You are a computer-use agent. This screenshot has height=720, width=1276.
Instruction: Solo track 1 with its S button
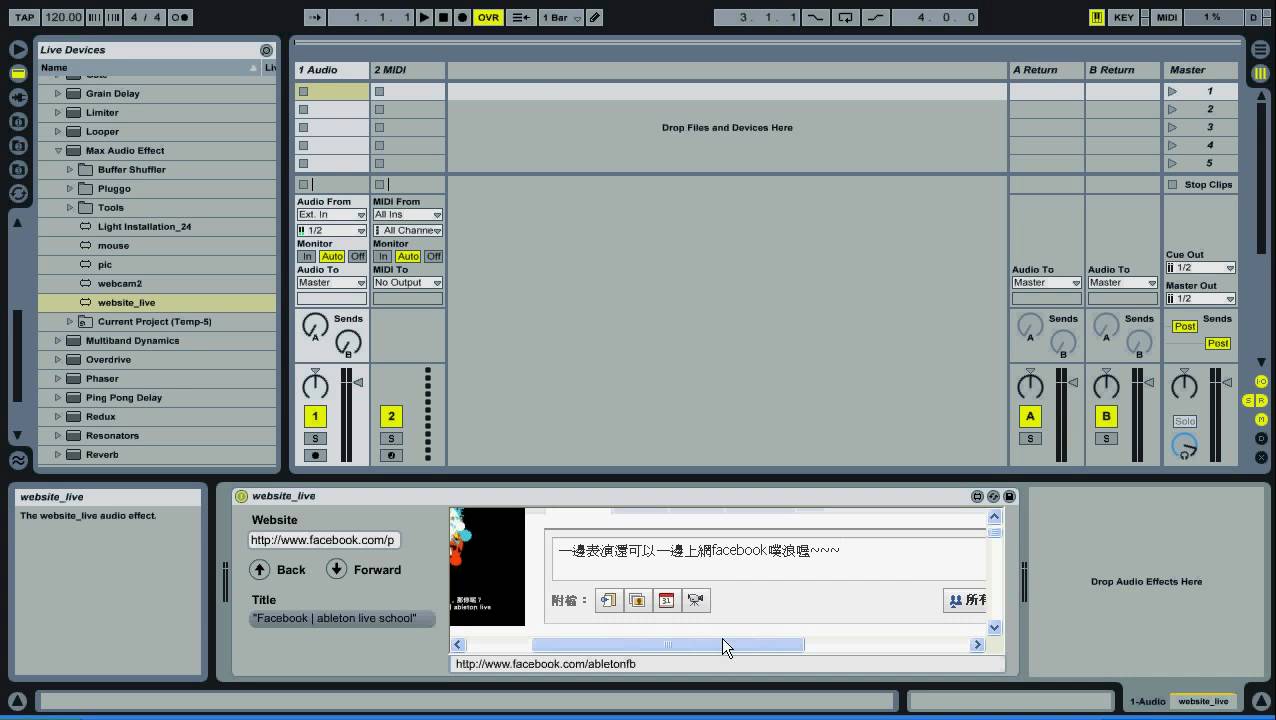click(x=315, y=439)
